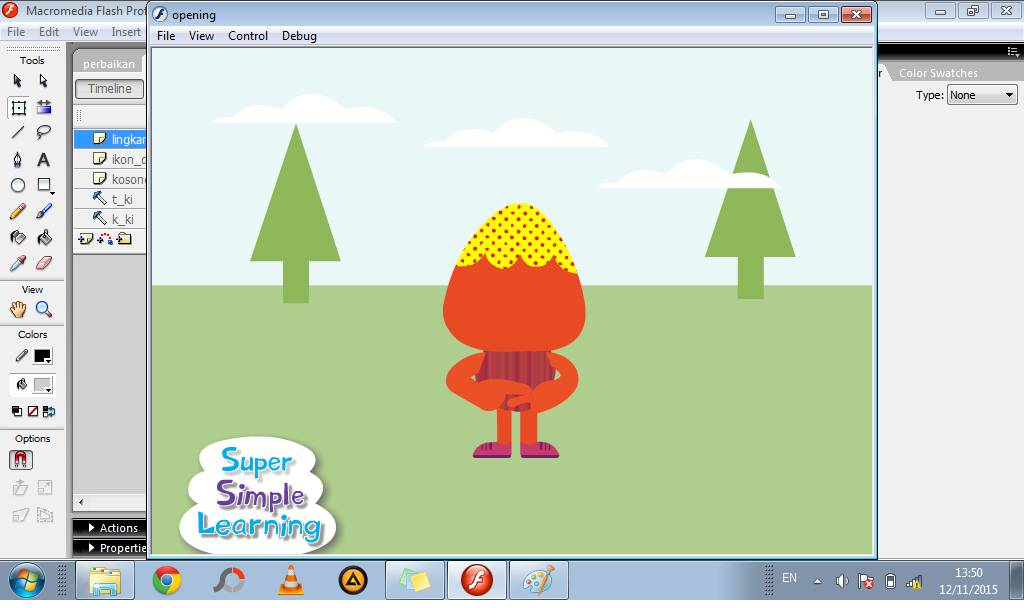Select the lingkar layer
1028x608 pixels.
110,139
